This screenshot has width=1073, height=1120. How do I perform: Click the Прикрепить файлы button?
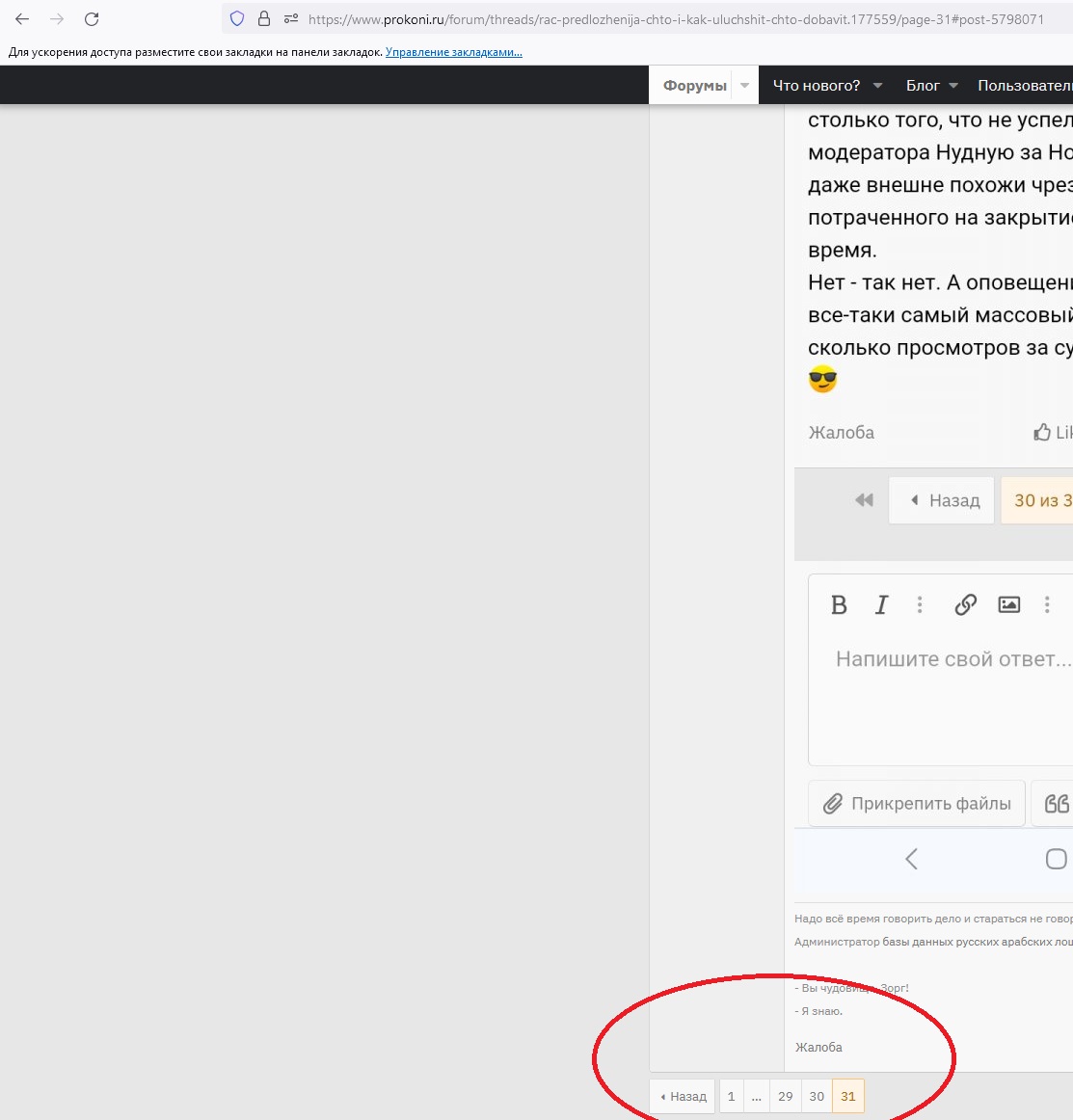[x=917, y=804]
